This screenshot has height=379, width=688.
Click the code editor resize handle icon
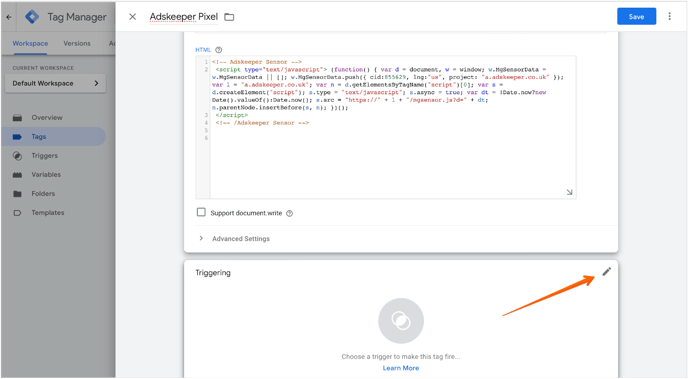tap(569, 192)
